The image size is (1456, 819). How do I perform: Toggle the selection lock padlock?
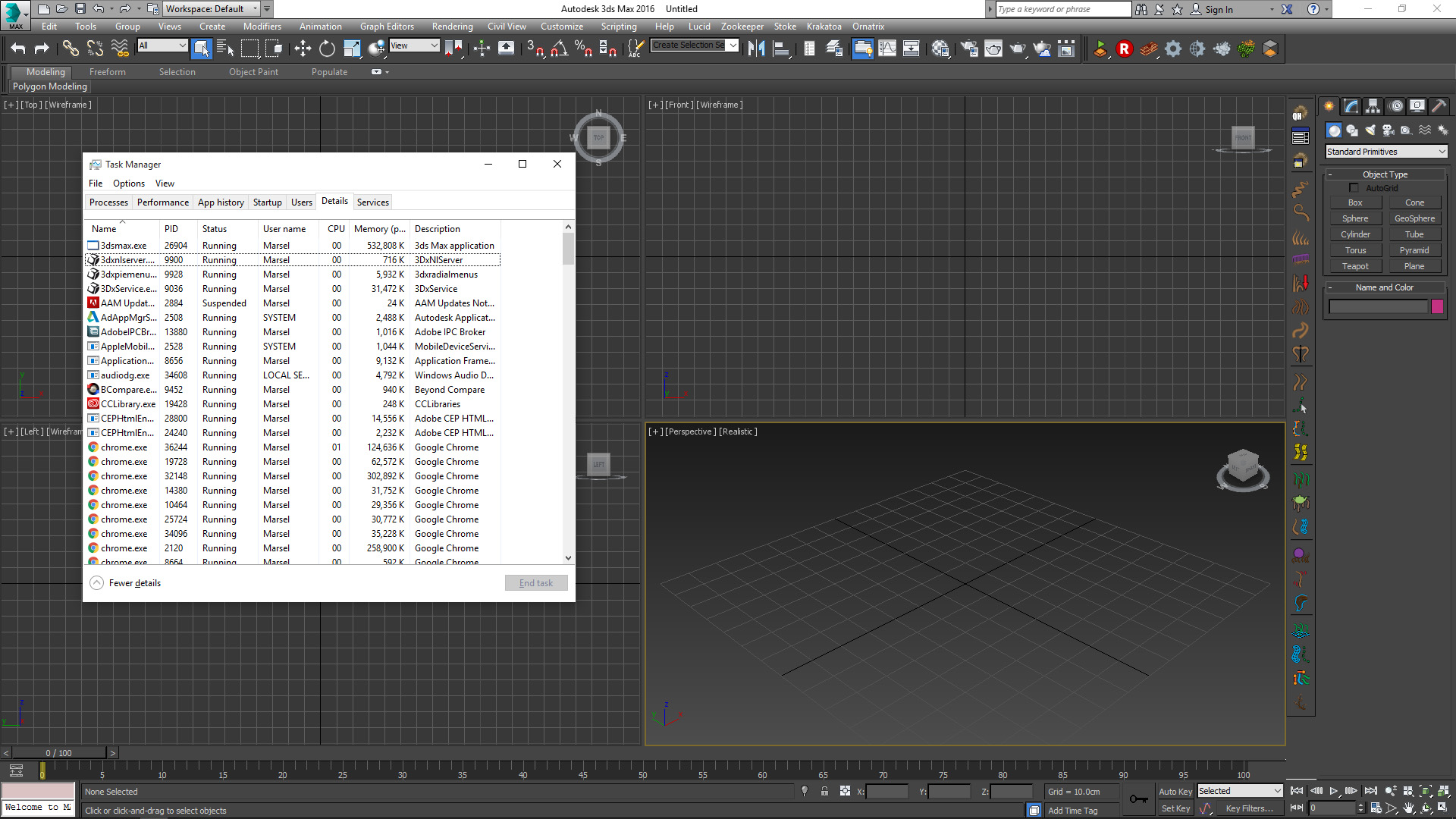click(x=824, y=791)
